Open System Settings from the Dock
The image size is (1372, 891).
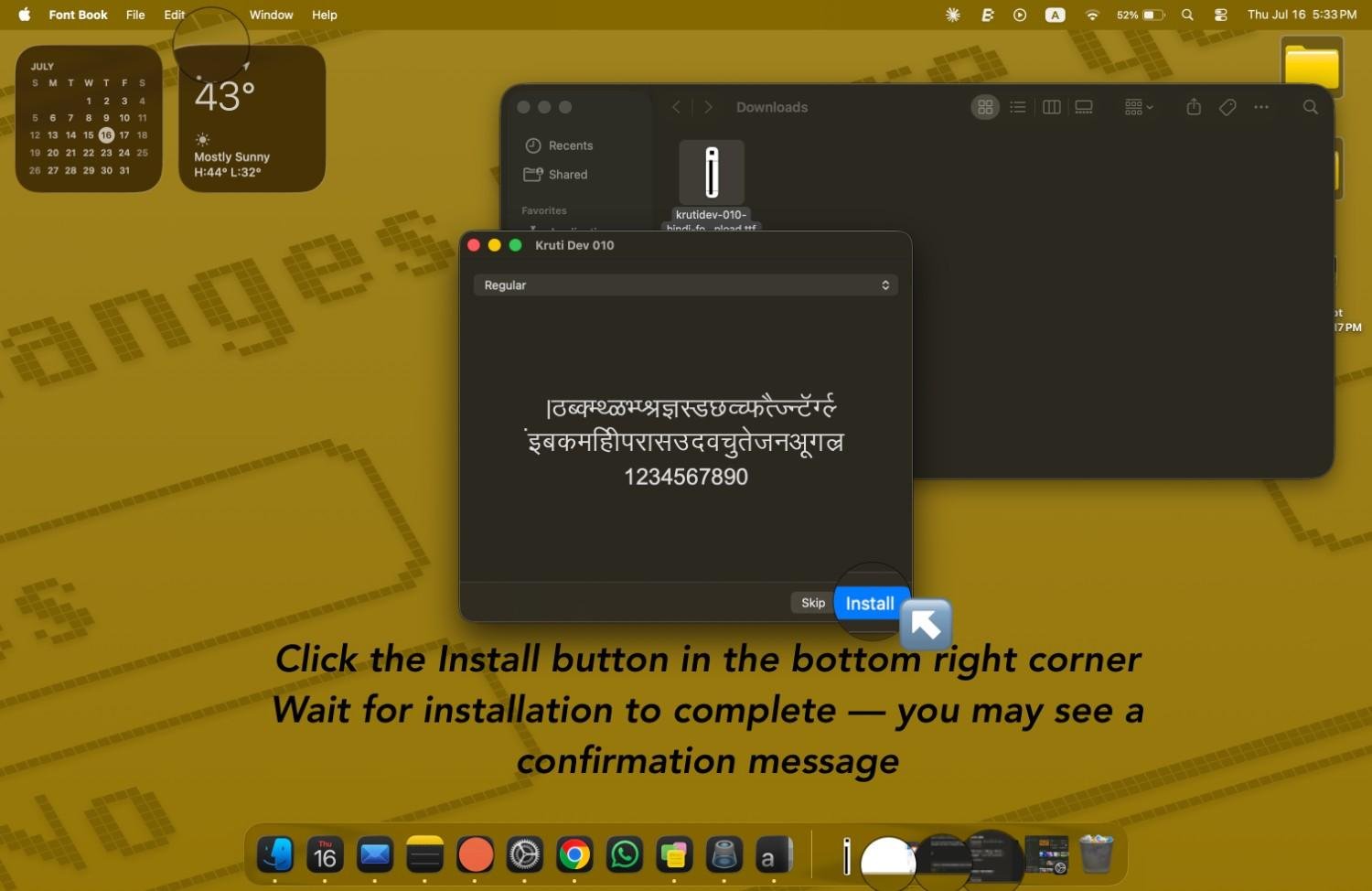(525, 855)
